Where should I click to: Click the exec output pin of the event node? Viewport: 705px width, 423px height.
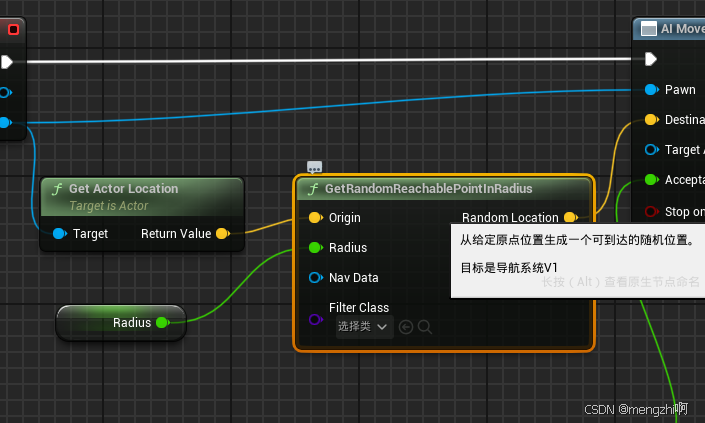[x=6, y=62]
